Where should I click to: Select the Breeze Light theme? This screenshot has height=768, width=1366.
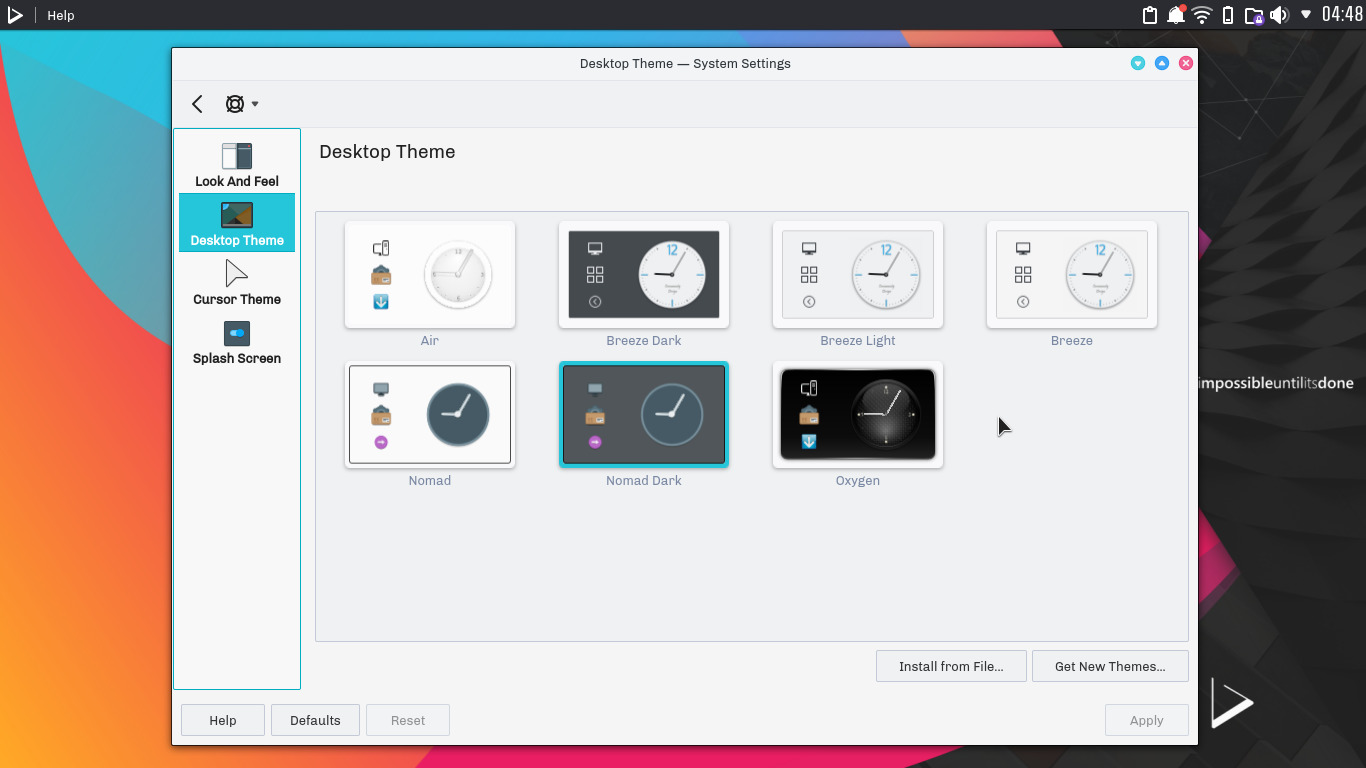(857, 274)
